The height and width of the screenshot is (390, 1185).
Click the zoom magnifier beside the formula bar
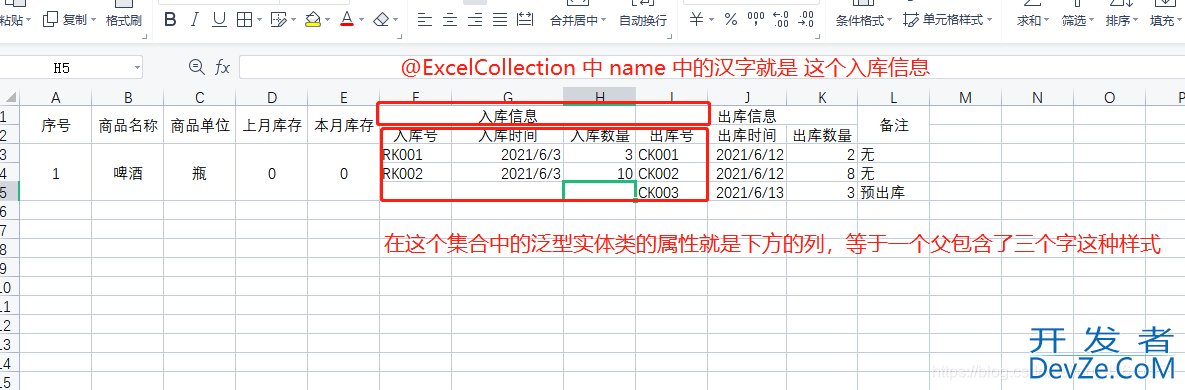coord(197,67)
